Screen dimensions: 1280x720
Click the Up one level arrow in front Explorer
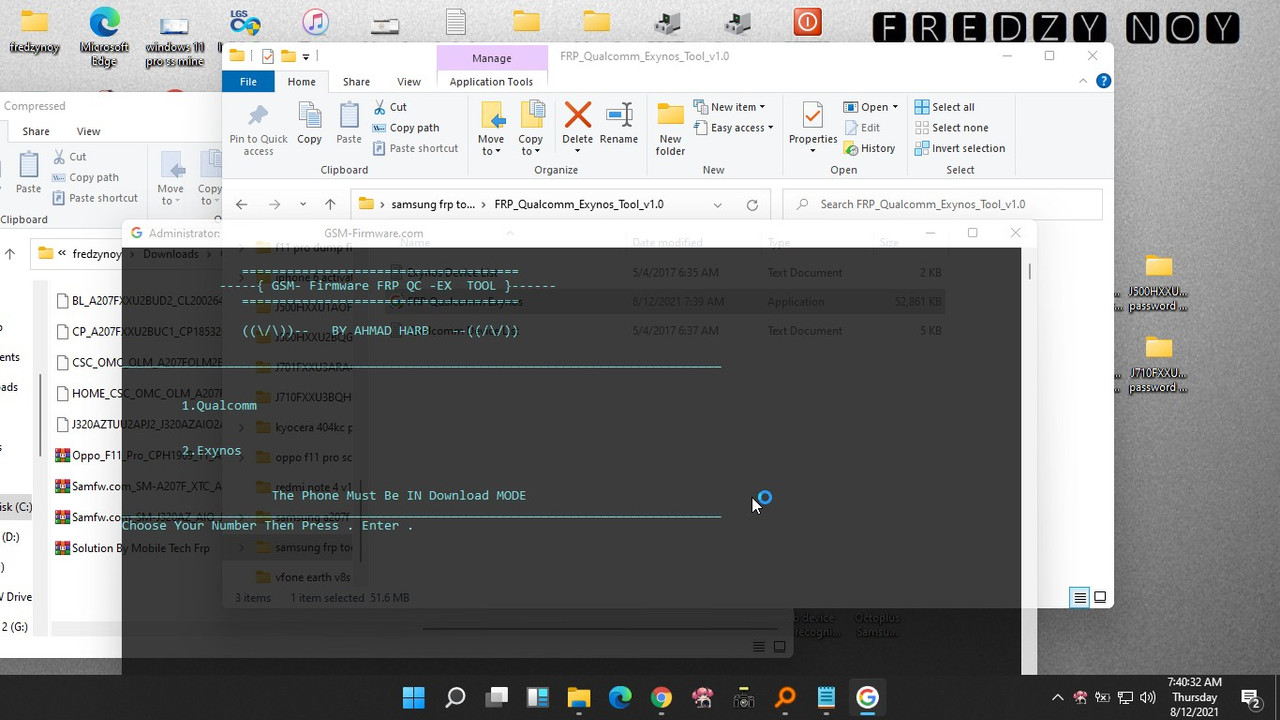tap(330, 204)
